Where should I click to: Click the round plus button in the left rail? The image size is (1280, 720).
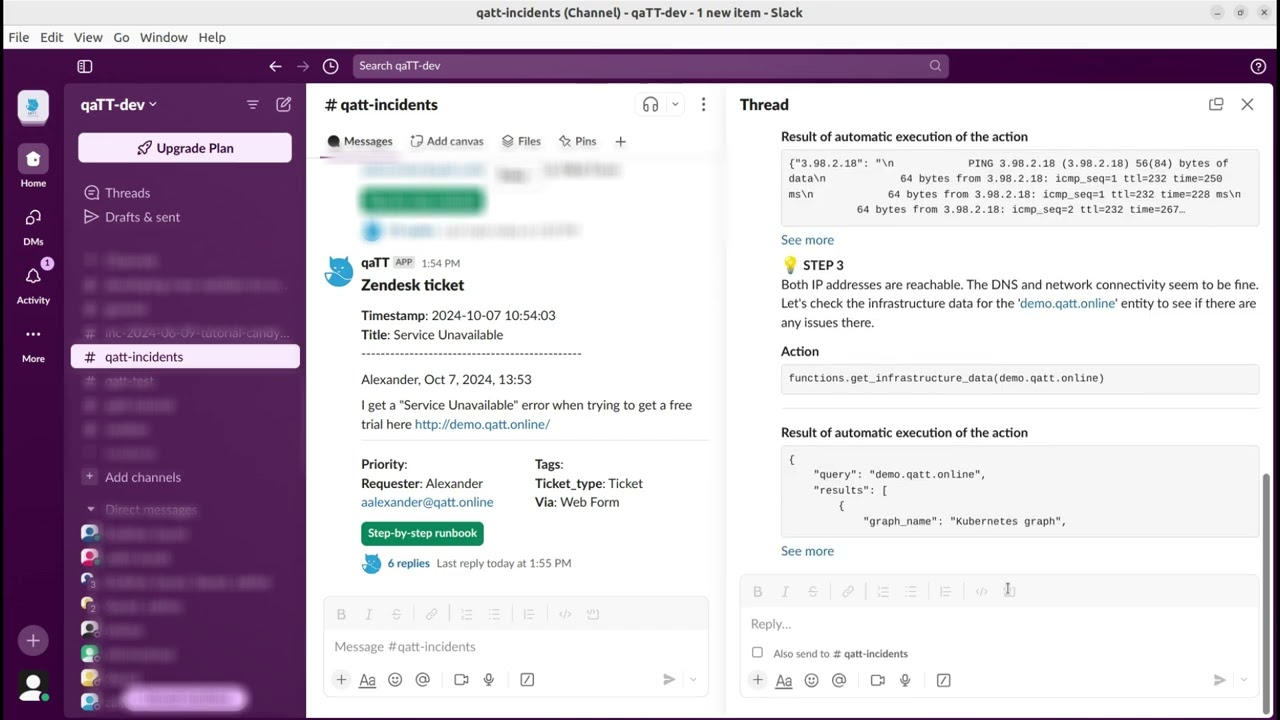(x=33, y=640)
